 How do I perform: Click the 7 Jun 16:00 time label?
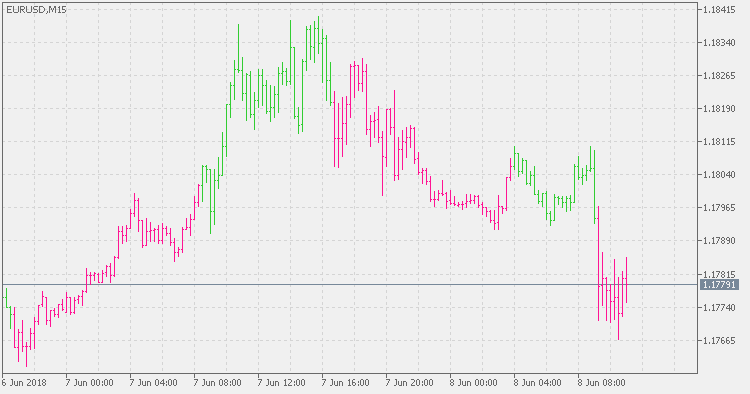346,383
